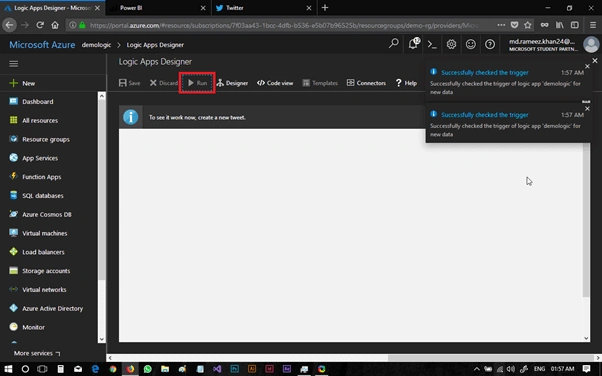Open a new browser tab
Image resolution: width=602 pixels, height=376 pixels.
pyautogui.click(x=325, y=8)
